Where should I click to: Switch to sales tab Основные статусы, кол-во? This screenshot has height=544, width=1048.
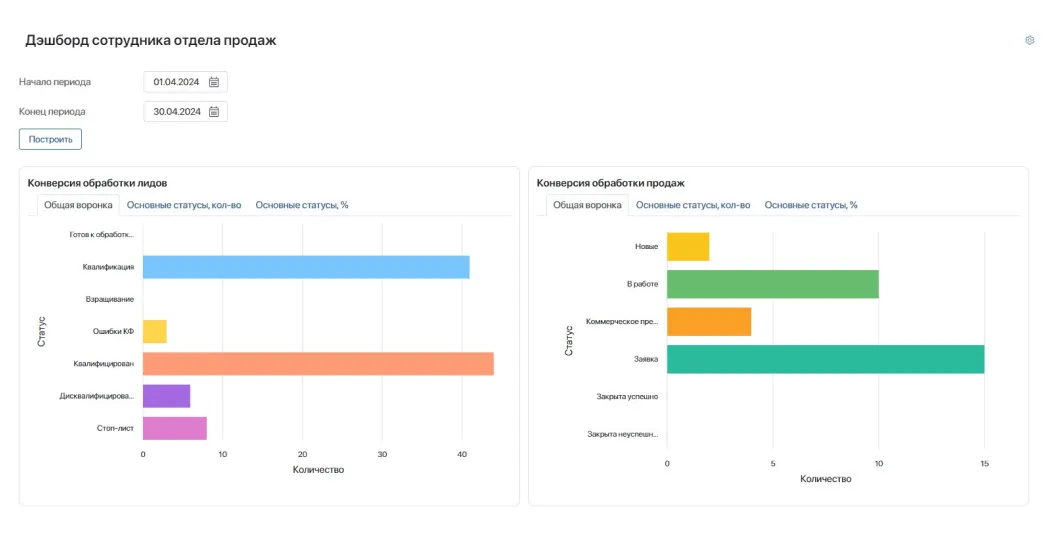pos(693,205)
